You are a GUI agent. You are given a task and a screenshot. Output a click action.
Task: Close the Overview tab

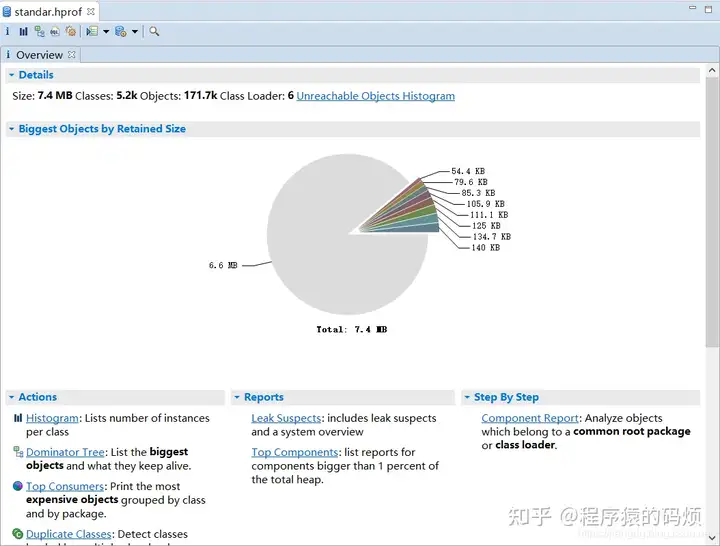[x=72, y=55]
